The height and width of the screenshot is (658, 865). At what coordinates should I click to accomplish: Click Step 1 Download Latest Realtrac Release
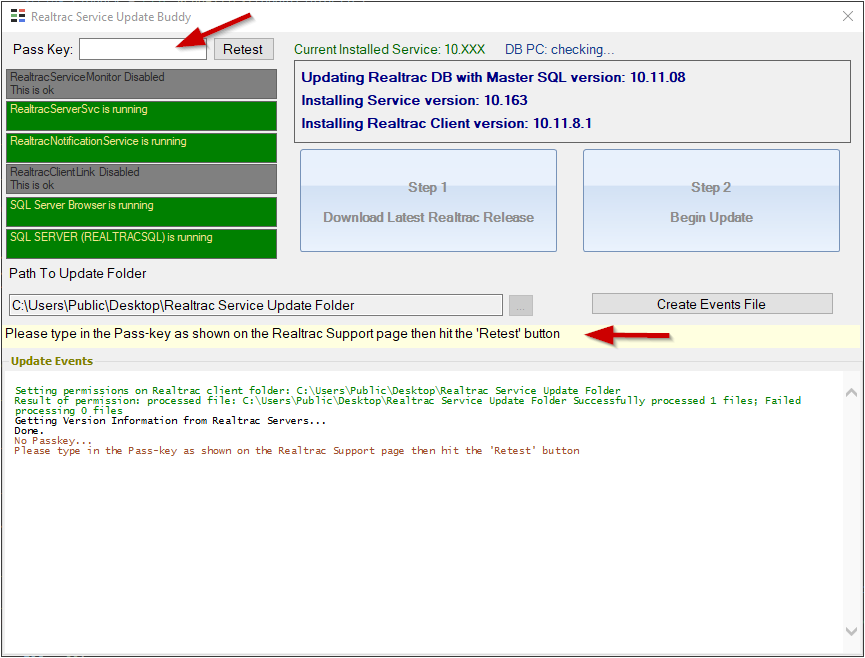coord(428,201)
